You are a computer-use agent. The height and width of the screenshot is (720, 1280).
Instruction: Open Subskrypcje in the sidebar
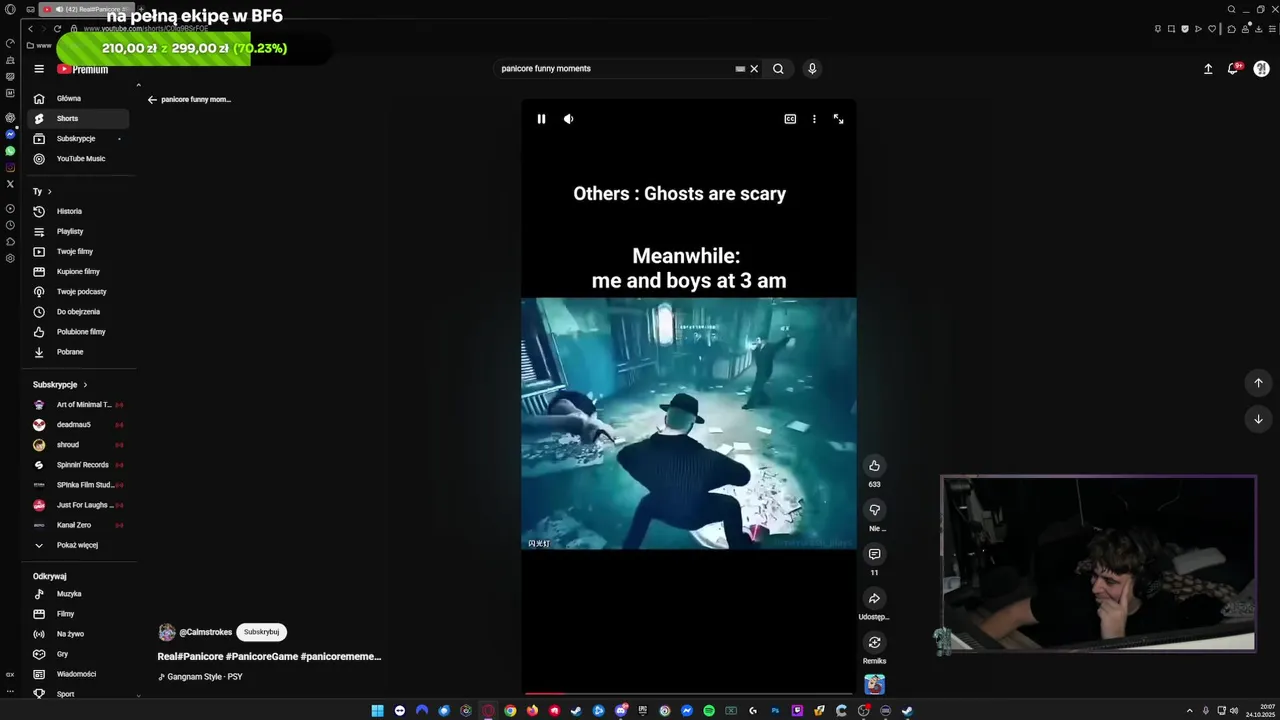[x=78, y=138]
